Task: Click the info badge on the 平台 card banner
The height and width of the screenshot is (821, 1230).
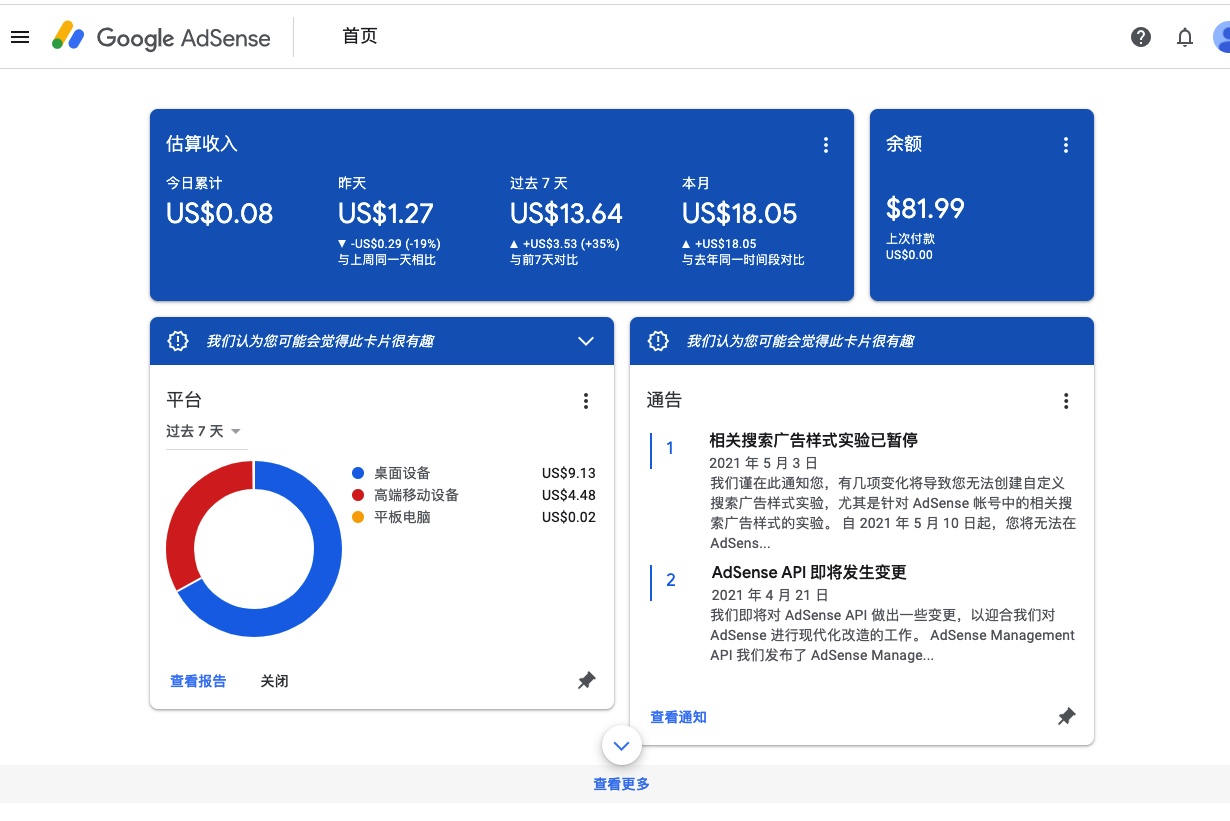Action: [x=178, y=341]
